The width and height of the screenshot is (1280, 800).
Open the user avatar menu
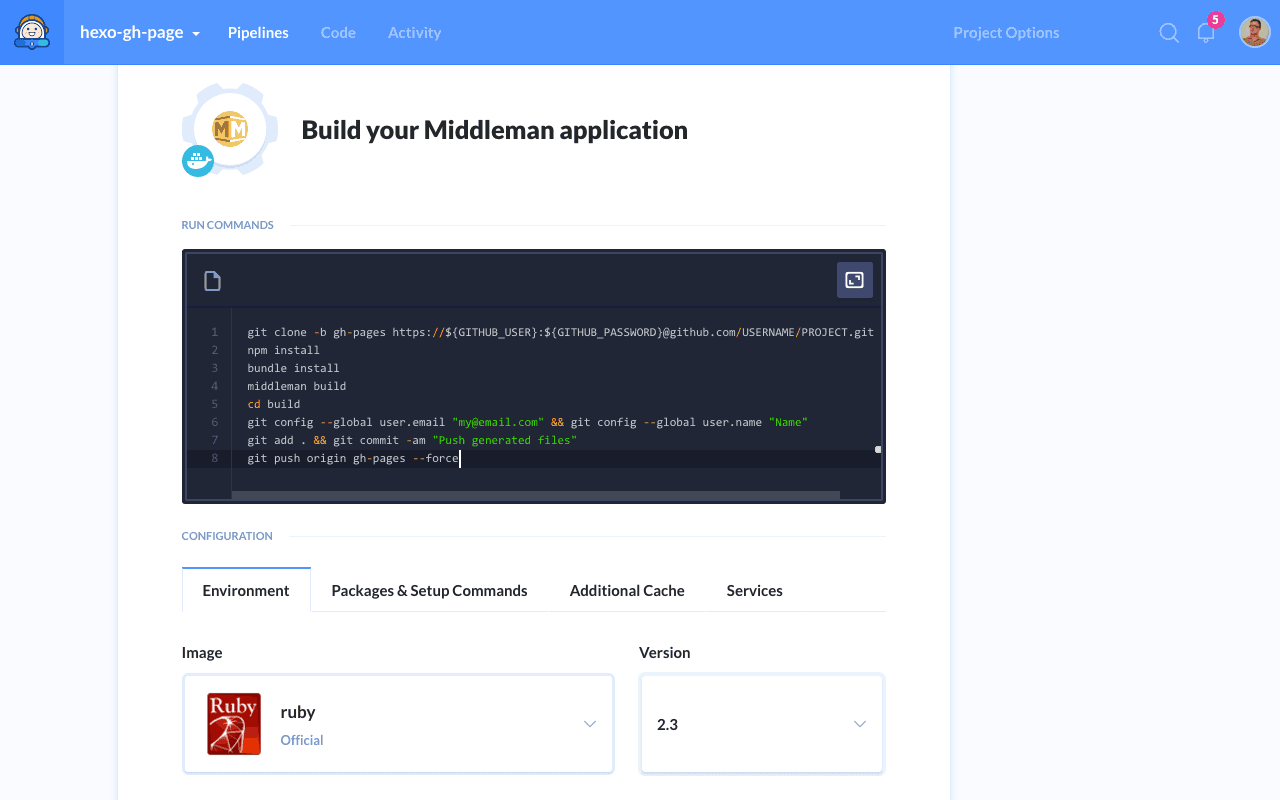(x=1255, y=32)
